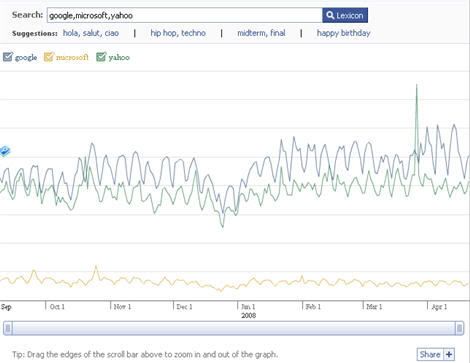Click the Nov 1 axis label
This screenshot has width=470, height=363.
pos(122,306)
